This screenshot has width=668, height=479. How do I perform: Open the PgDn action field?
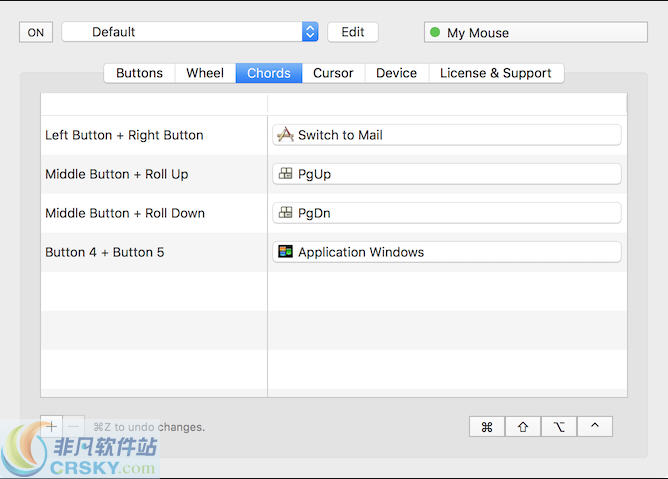point(446,213)
